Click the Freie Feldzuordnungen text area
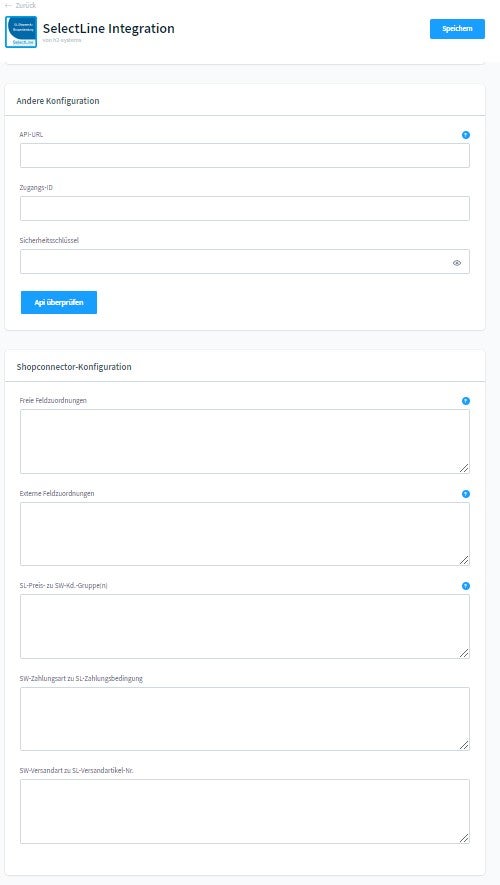Image resolution: width=500 pixels, height=885 pixels. tap(245, 441)
